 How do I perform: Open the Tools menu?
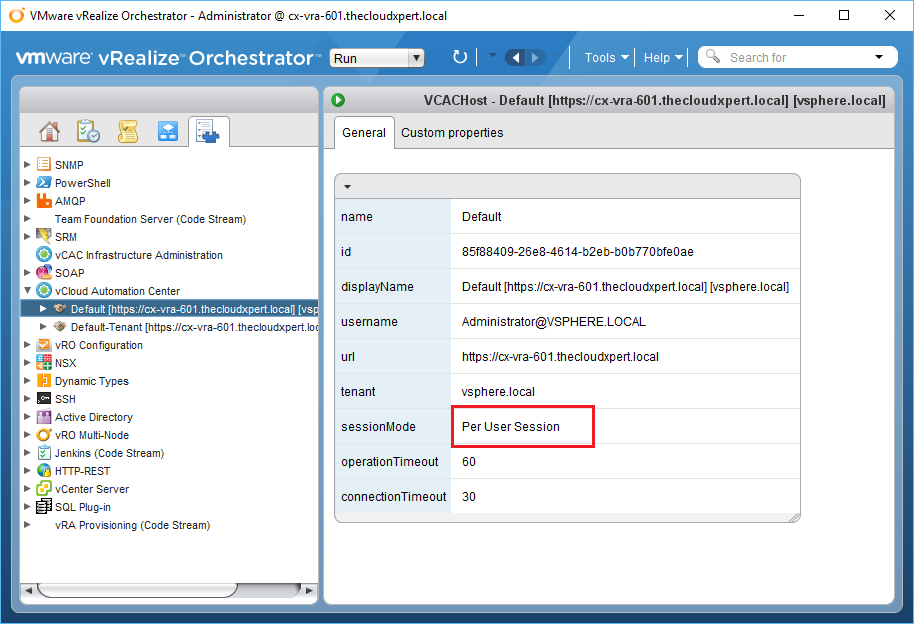(x=606, y=57)
